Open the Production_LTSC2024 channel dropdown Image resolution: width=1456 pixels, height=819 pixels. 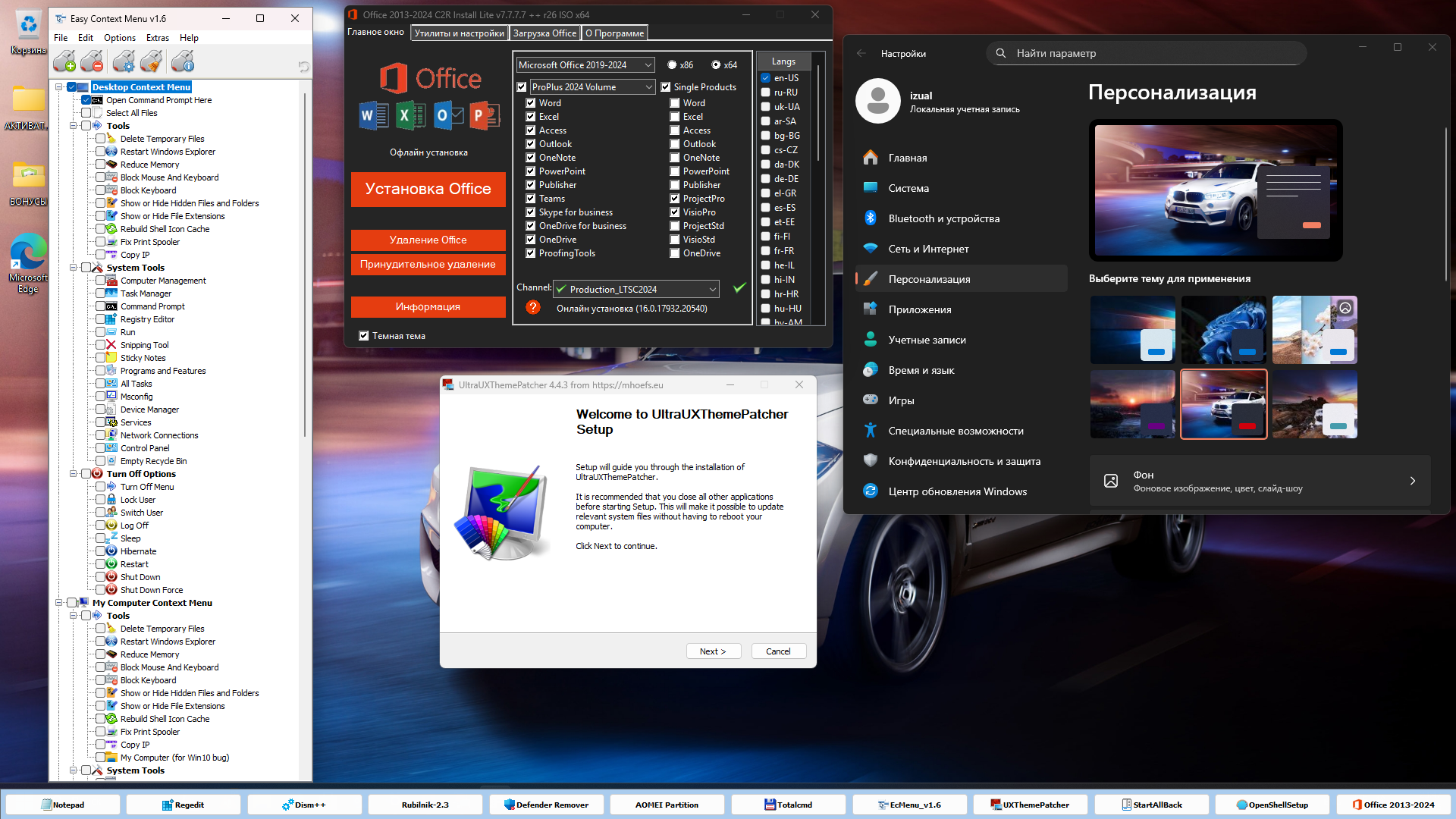[636, 289]
